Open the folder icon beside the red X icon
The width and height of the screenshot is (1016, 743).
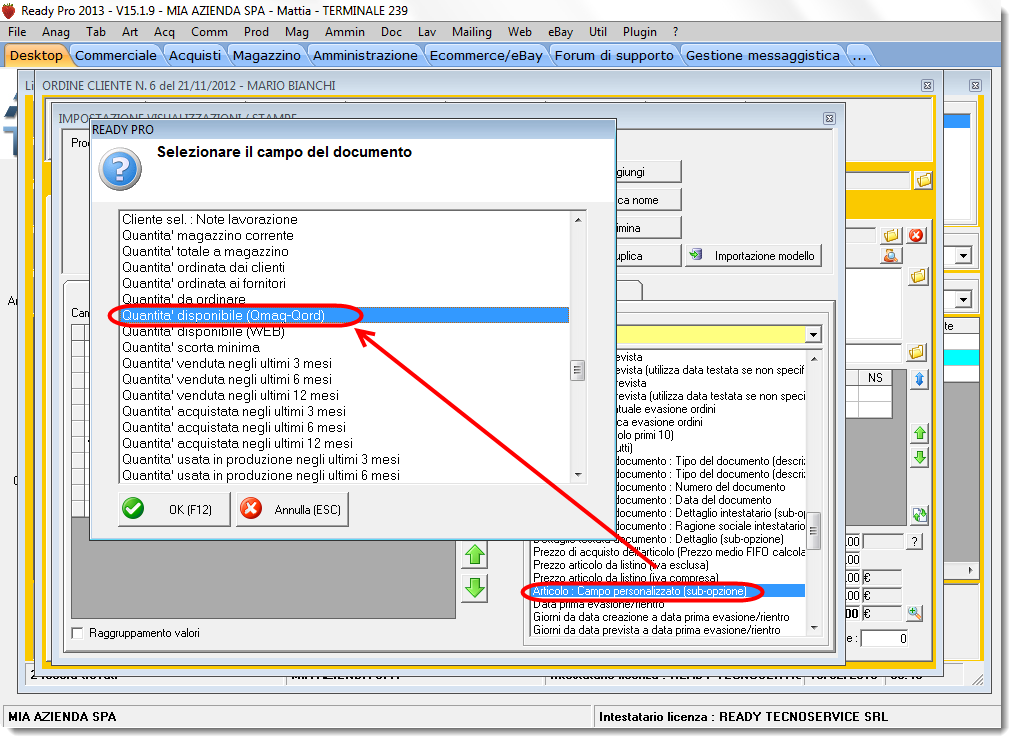[x=891, y=235]
